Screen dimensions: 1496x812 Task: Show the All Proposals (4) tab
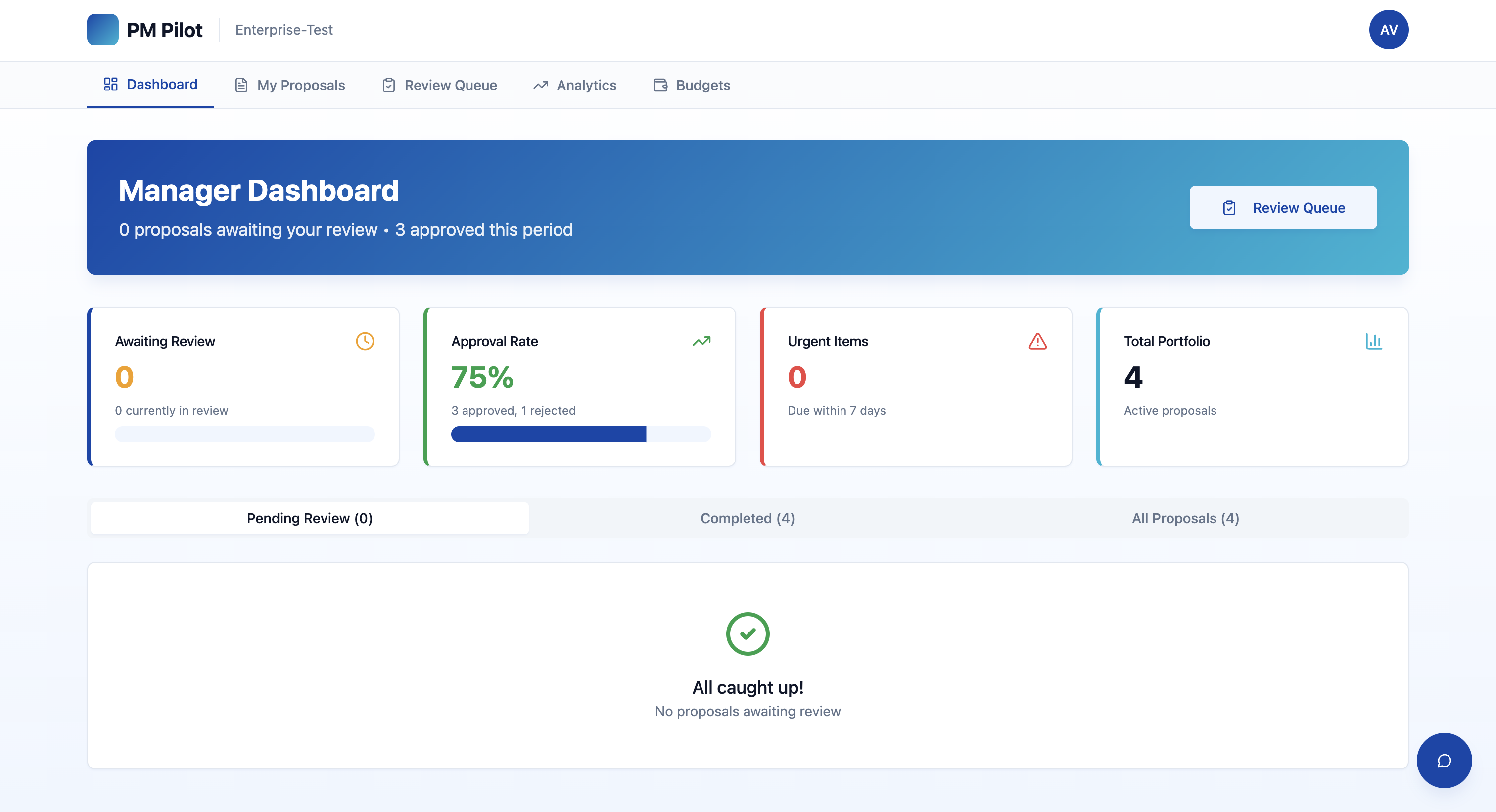pos(1185,518)
